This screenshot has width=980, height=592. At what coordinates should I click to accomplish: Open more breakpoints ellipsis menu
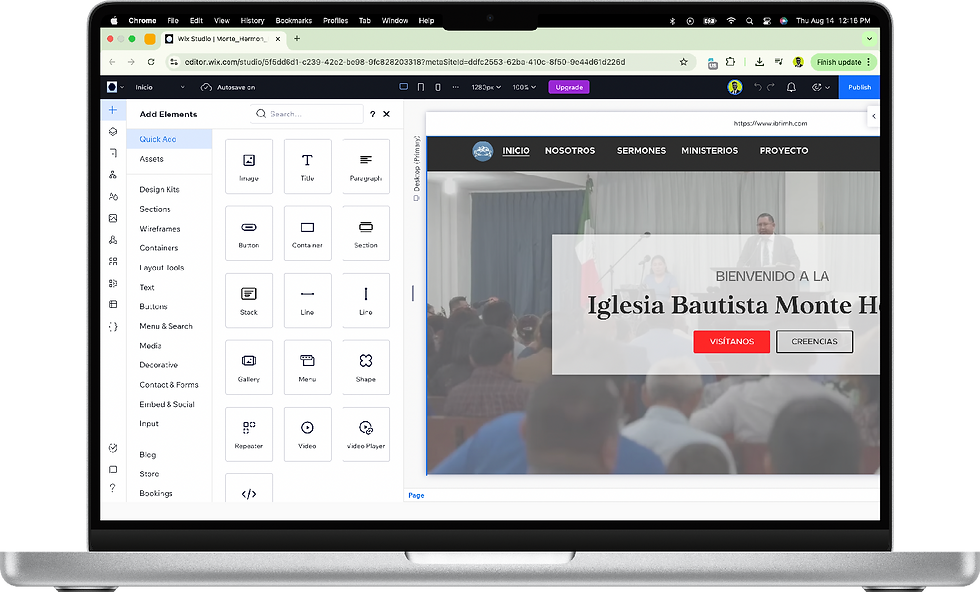click(455, 87)
